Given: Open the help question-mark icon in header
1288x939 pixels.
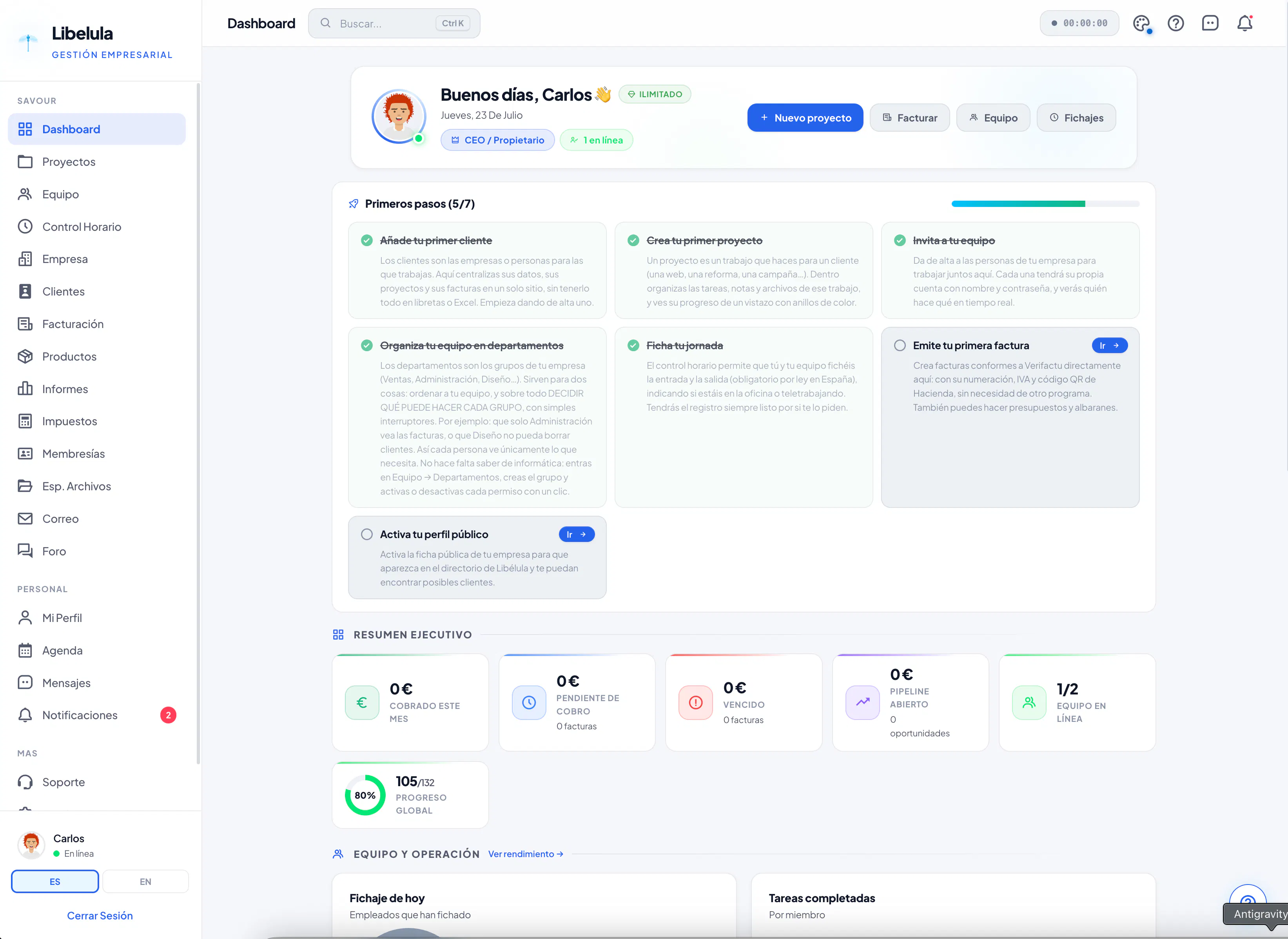Looking at the screenshot, I should pyautogui.click(x=1176, y=23).
